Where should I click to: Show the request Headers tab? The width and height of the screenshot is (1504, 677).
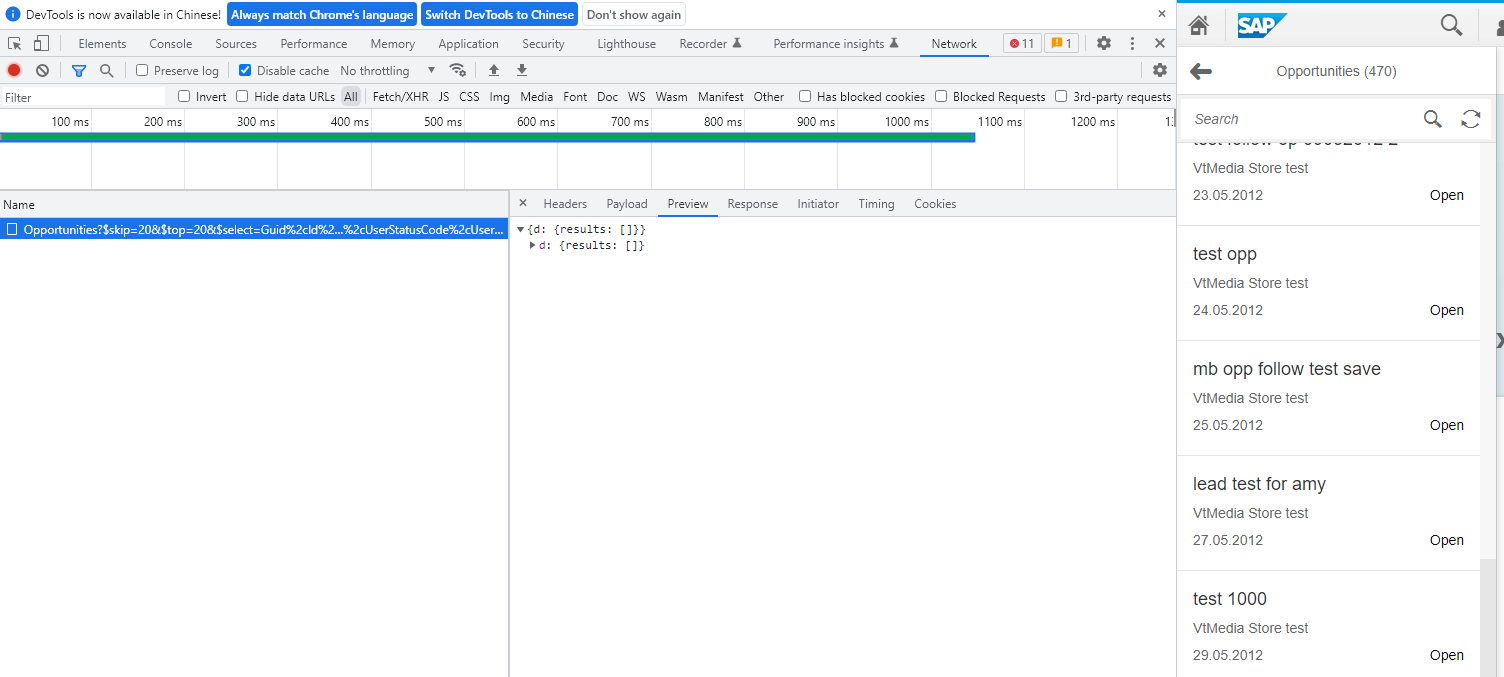click(565, 203)
